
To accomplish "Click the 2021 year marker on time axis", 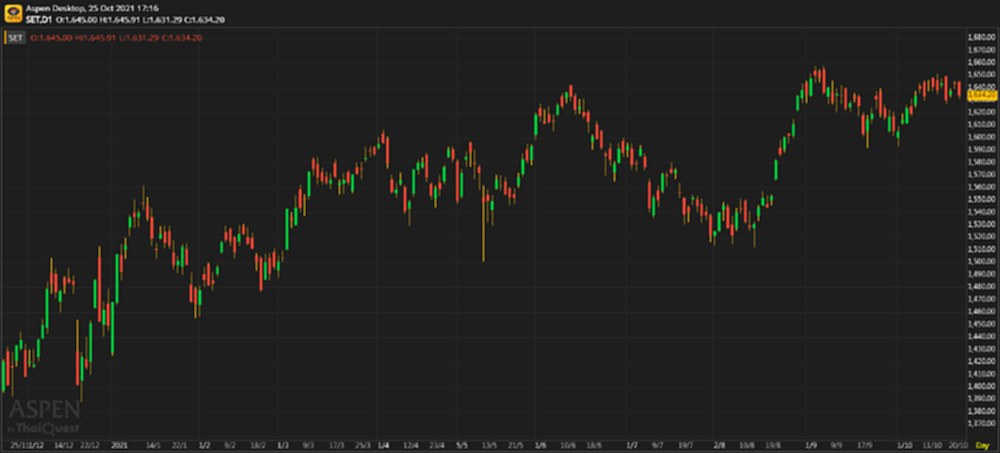I will point(120,445).
